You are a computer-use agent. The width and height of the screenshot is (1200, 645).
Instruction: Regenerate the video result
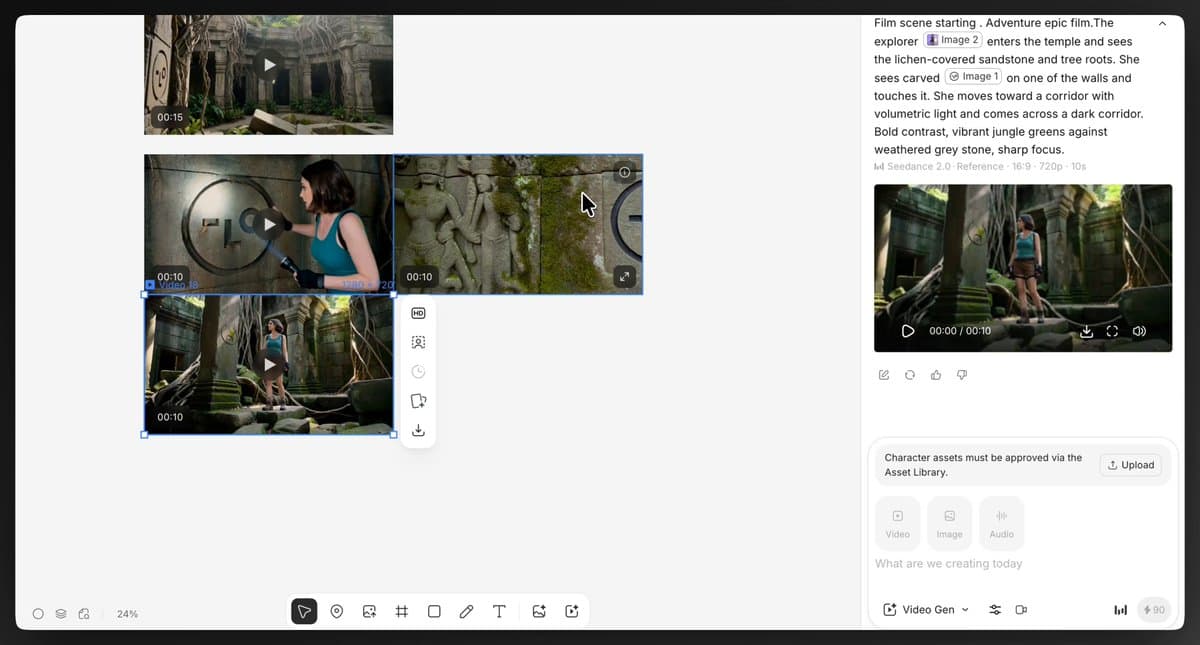click(910, 375)
